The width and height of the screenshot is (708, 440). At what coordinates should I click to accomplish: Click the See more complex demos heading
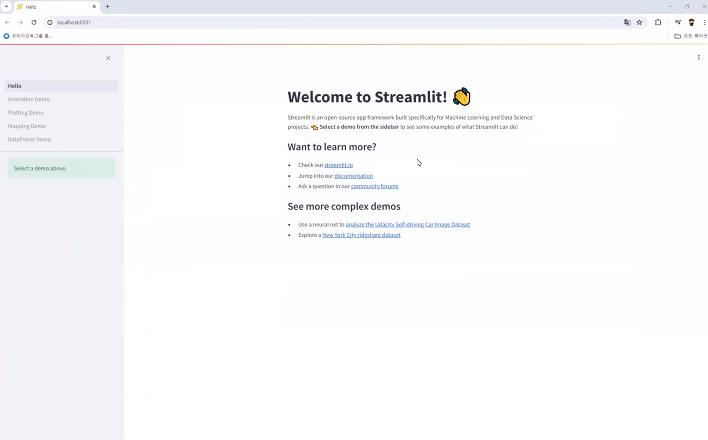click(x=344, y=206)
